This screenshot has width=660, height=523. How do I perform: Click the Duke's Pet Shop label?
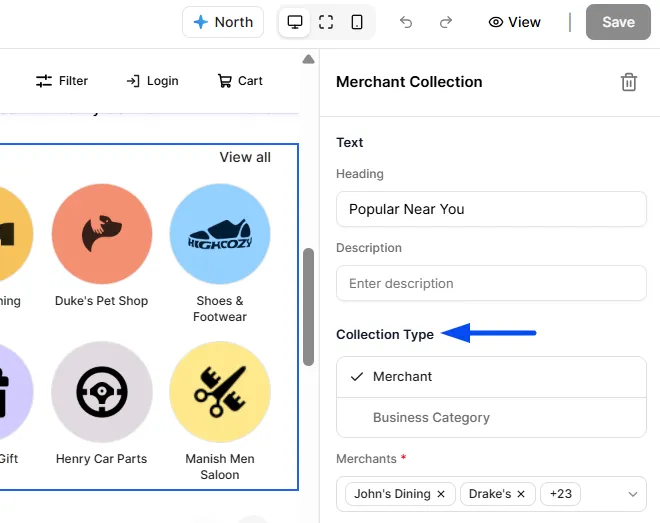click(x=101, y=301)
